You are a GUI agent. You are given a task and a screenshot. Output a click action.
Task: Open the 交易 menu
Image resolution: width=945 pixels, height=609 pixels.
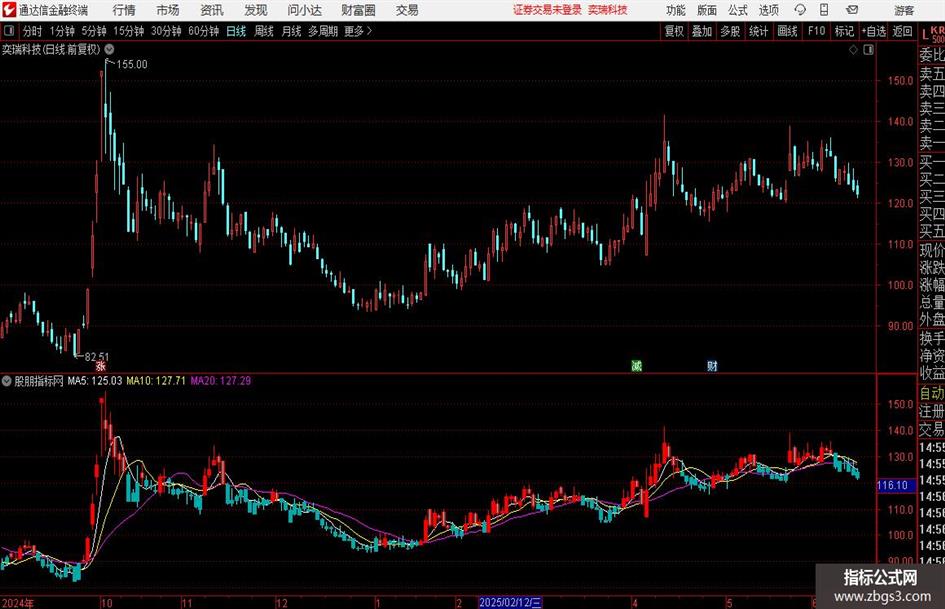407,10
